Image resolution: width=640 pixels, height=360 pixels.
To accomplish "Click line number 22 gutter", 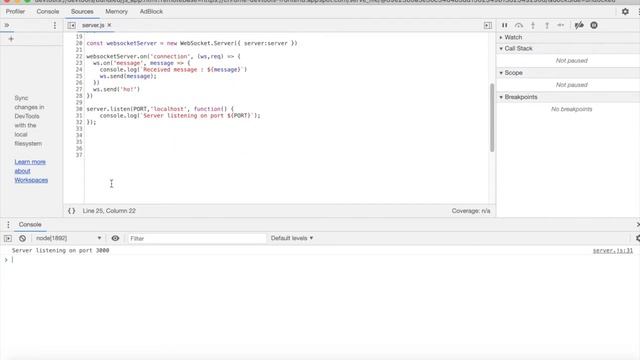I will [x=79, y=56].
